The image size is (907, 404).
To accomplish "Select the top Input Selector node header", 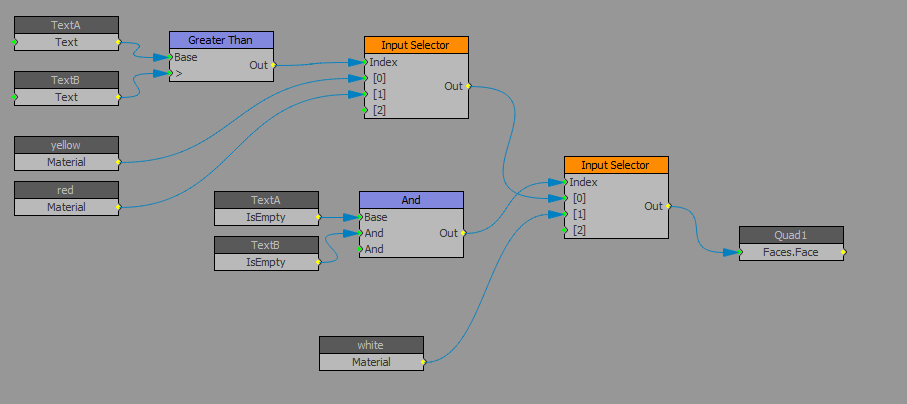I will pos(416,45).
